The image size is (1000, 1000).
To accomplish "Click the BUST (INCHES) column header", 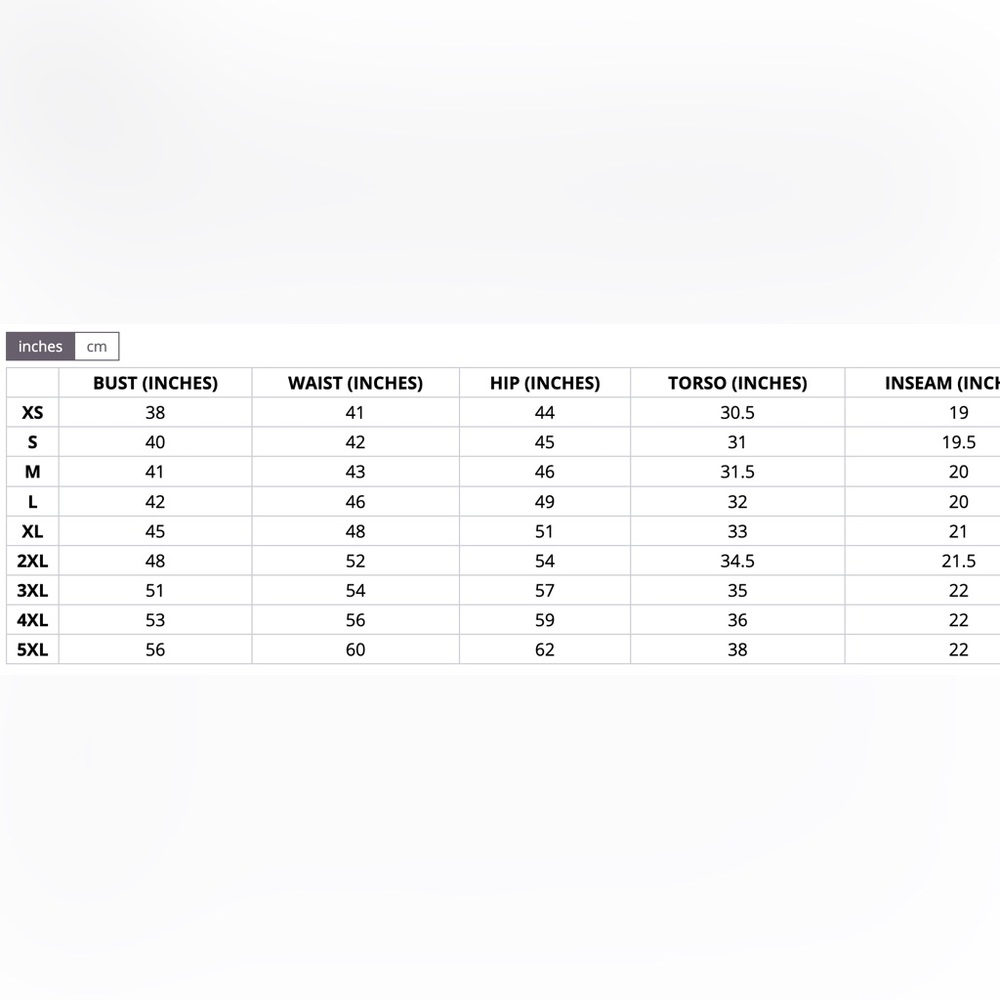I will tap(155, 383).
